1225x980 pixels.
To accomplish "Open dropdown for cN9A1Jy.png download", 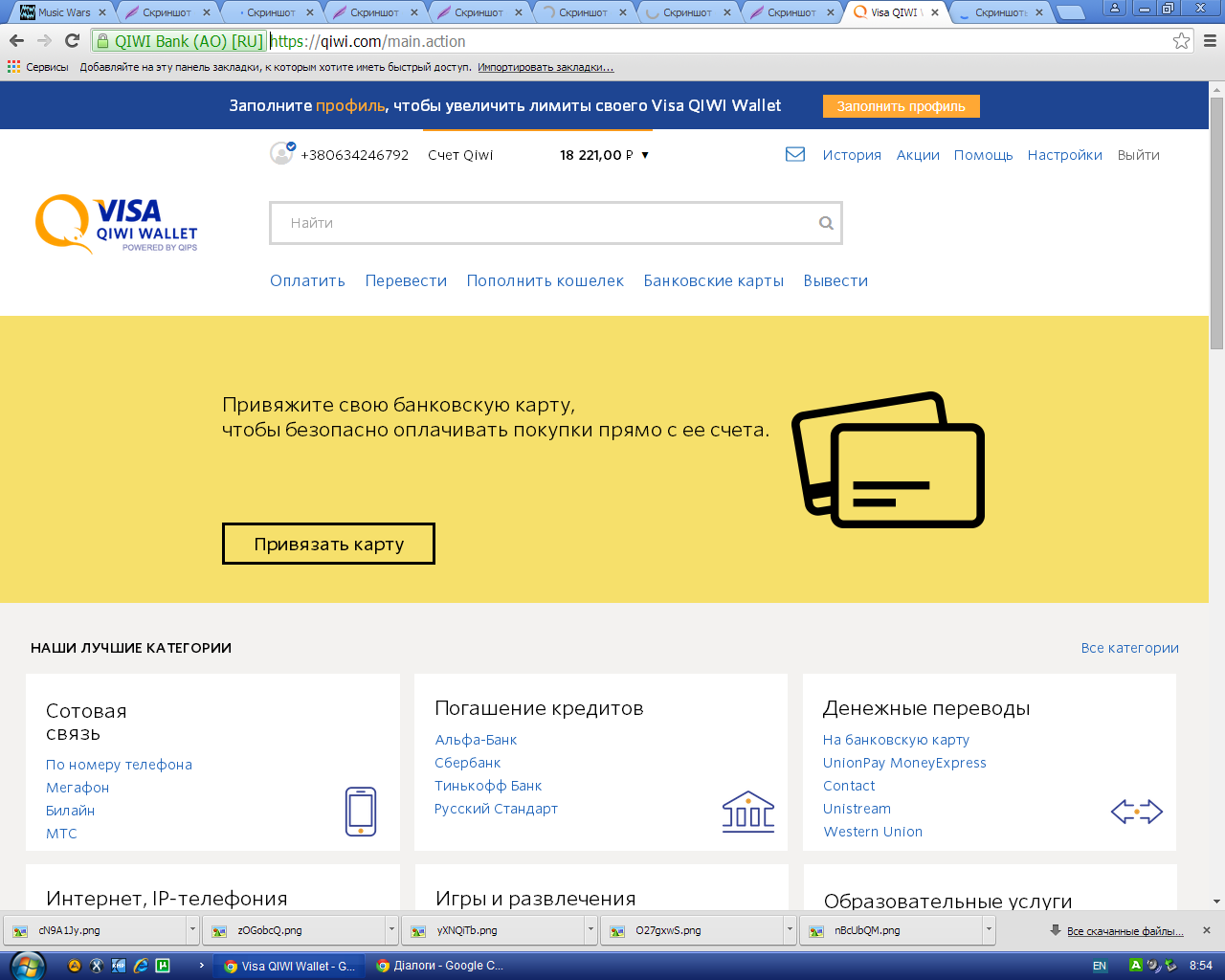I will pos(192,929).
